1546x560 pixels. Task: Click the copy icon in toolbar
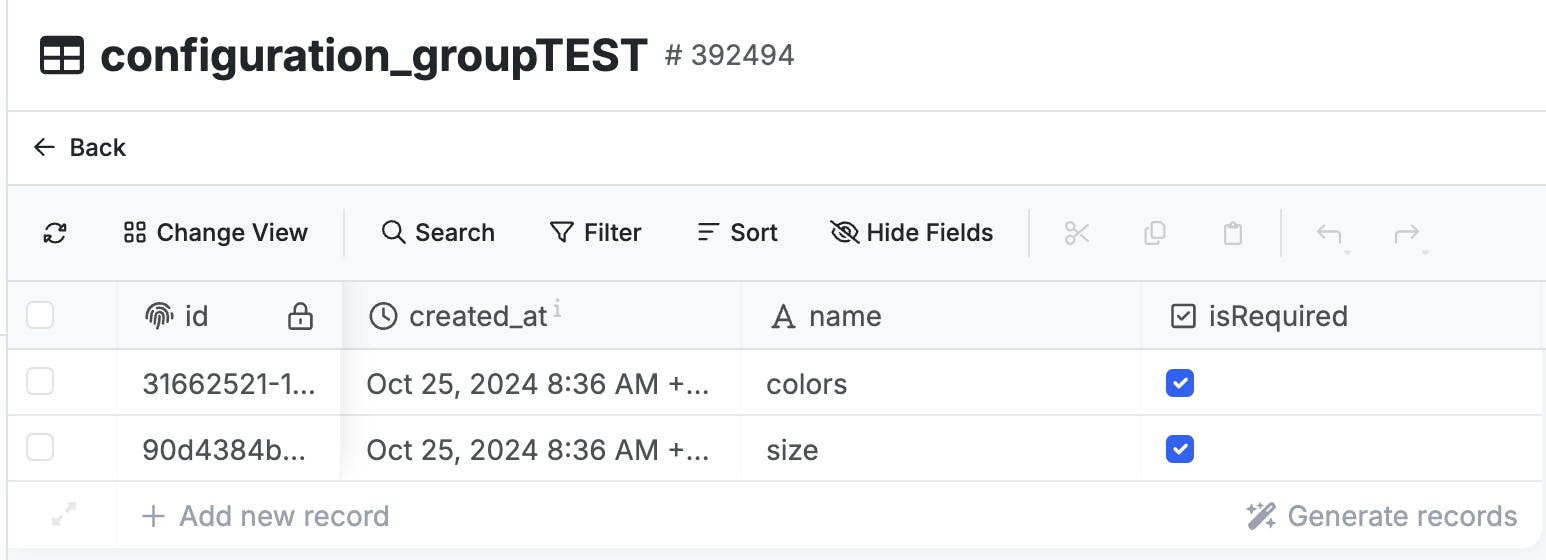pyautogui.click(x=1154, y=233)
